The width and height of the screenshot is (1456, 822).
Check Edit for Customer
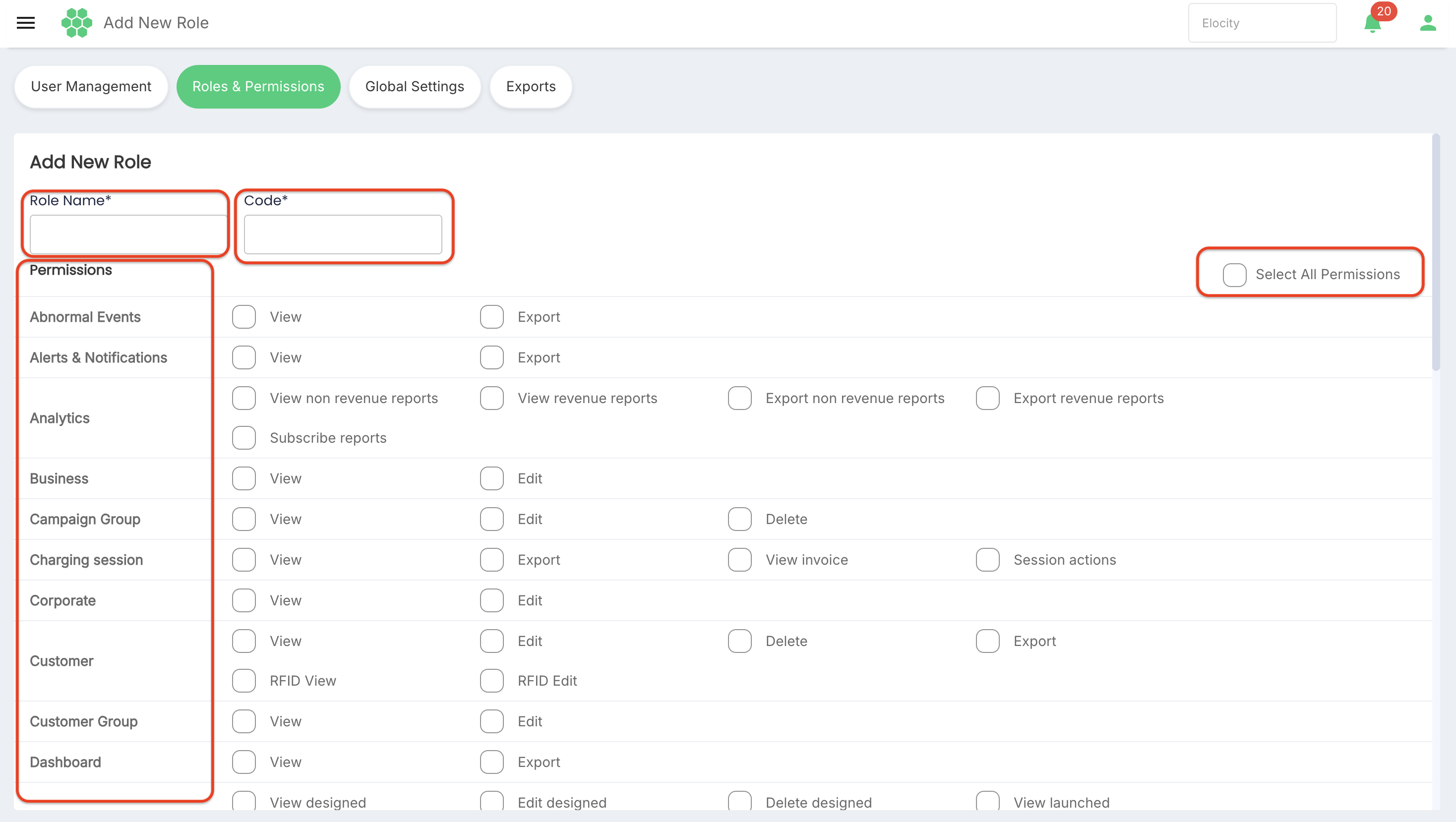coord(492,641)
